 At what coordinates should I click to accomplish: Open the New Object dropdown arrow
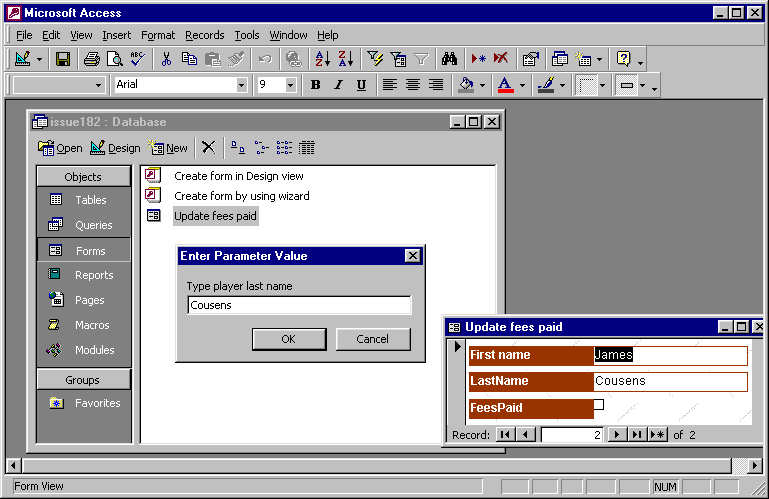(599, 60)
